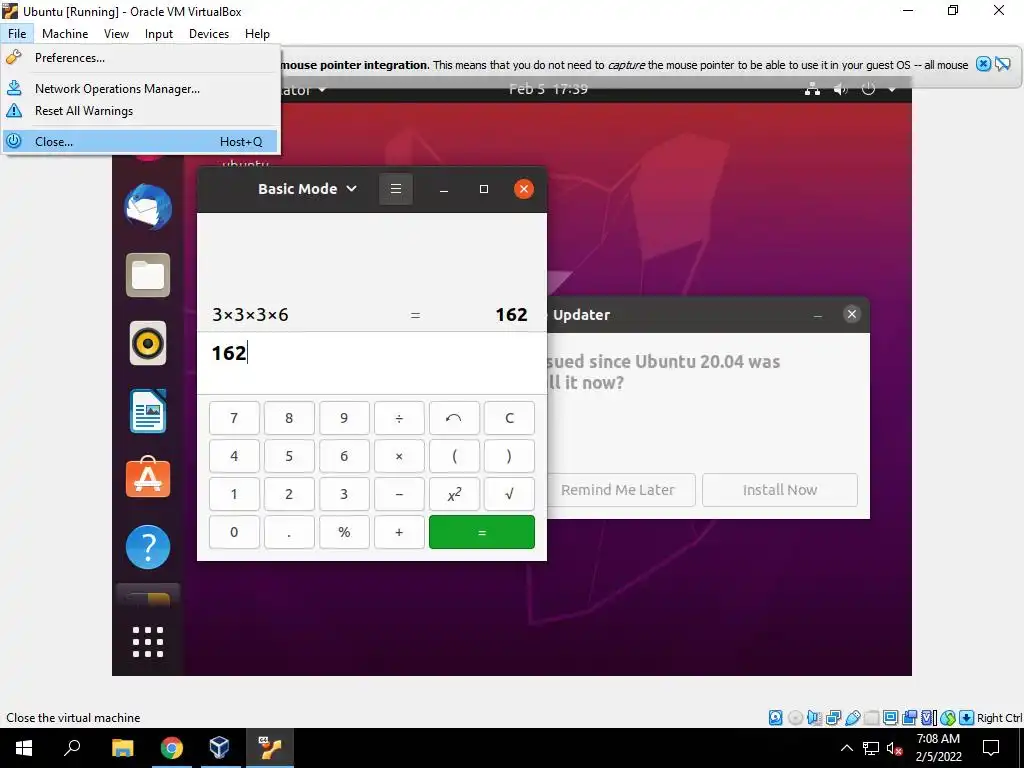This screenshot has height=768, width=1024.
Task: Click the Feb 5 17:39 clock
Action: pyautogui.click(x=549, y=89)
